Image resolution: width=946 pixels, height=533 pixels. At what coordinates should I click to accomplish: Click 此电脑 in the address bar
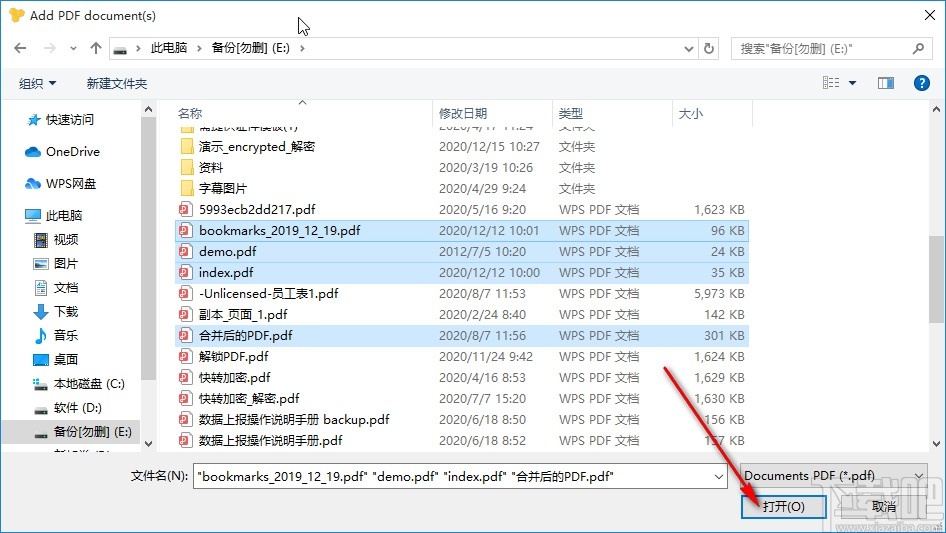169,48
